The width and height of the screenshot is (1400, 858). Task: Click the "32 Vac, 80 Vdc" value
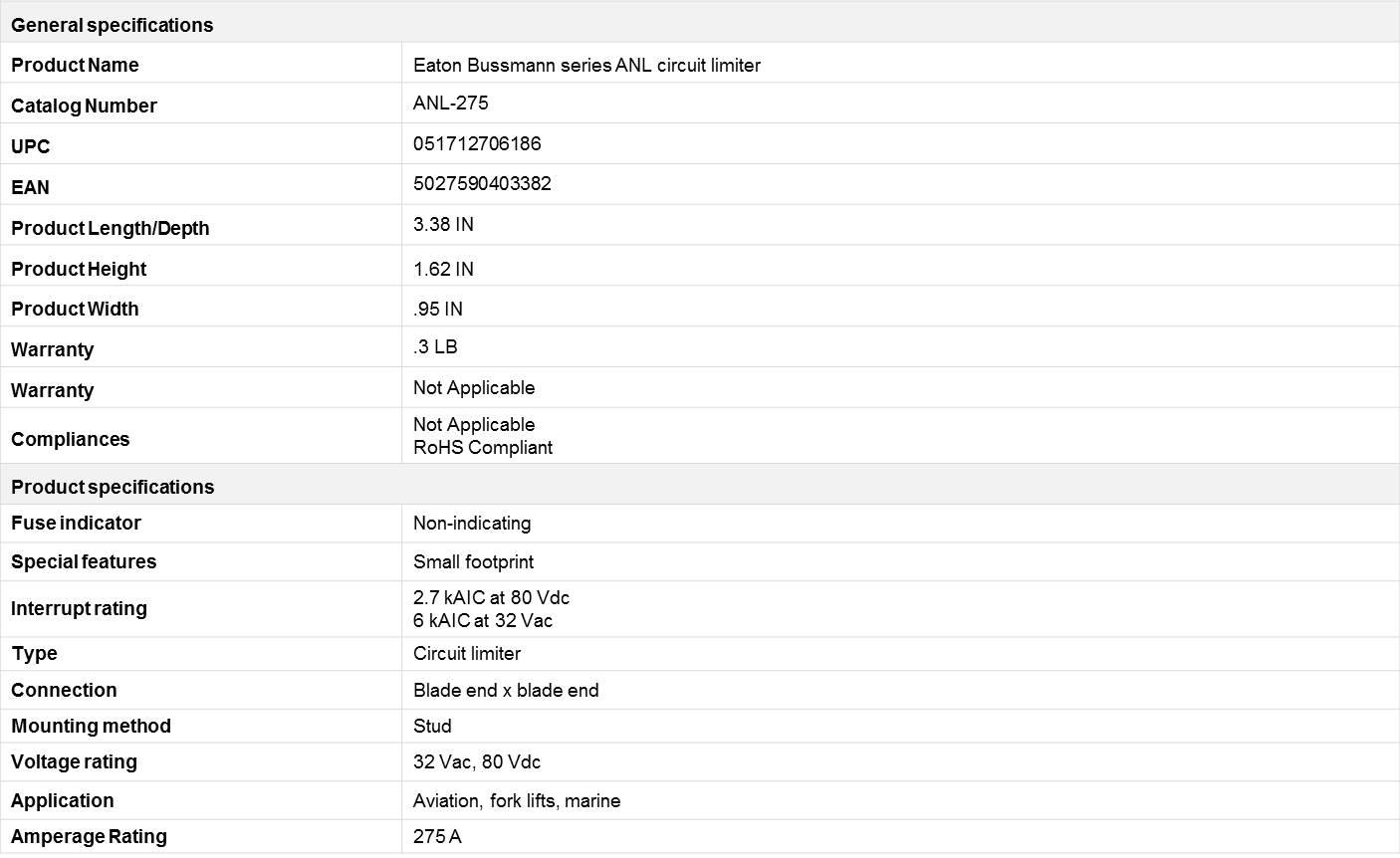477,761
